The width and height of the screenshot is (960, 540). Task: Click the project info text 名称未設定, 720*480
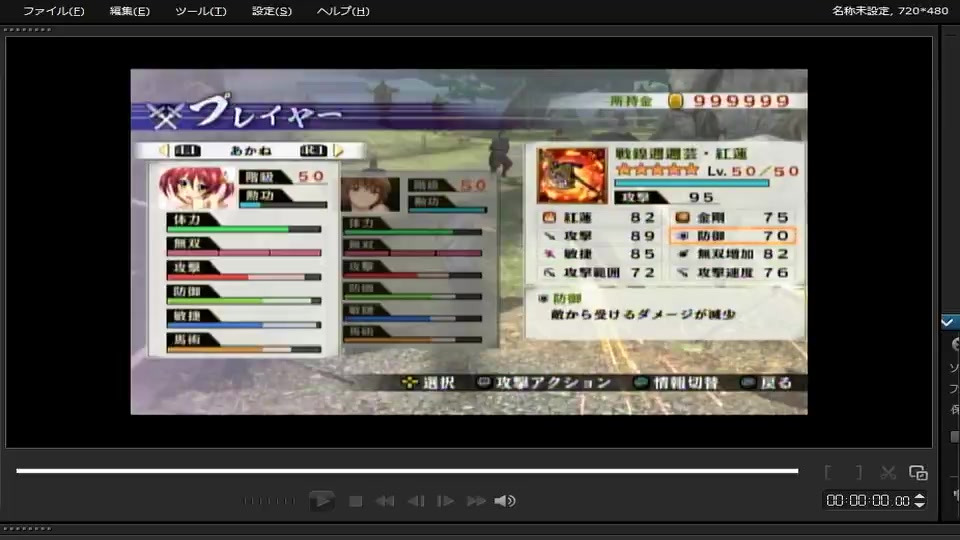click(x=890, y=10)
